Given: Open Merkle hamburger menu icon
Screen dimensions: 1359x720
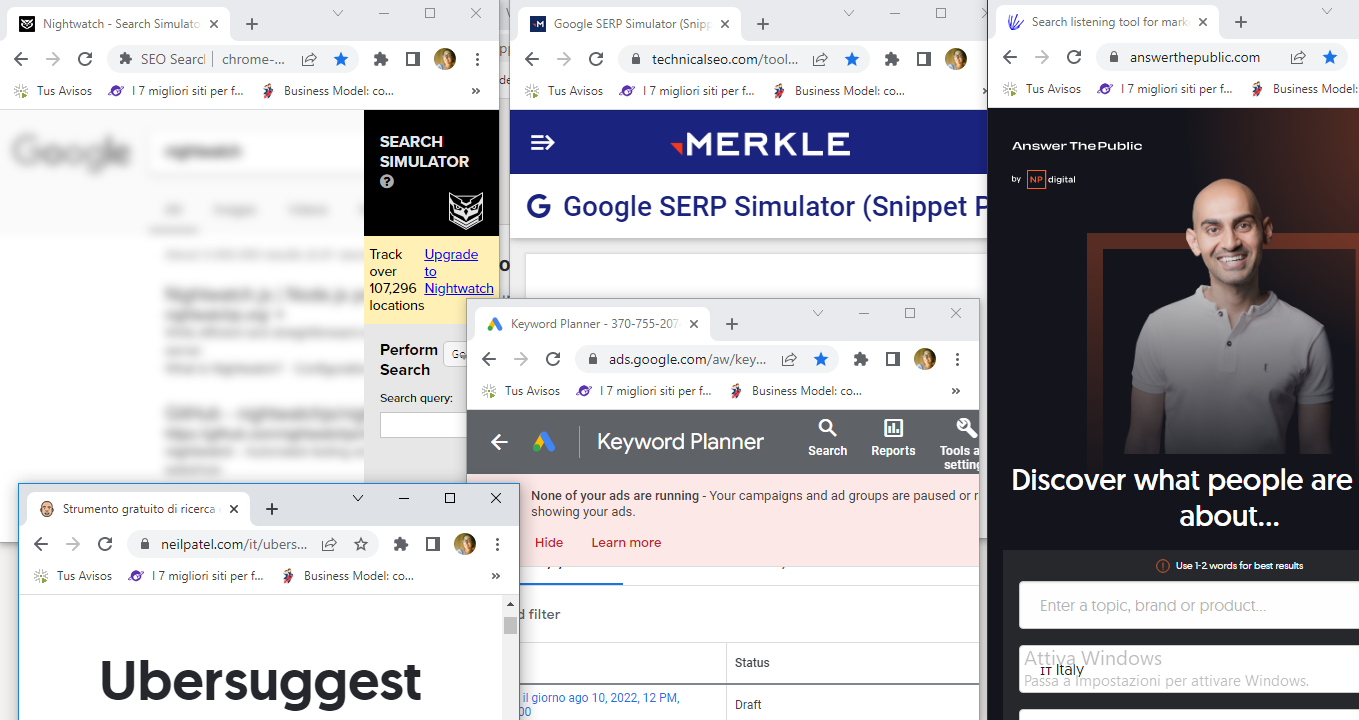Looking at the screenshot, I should pos(542,143).
